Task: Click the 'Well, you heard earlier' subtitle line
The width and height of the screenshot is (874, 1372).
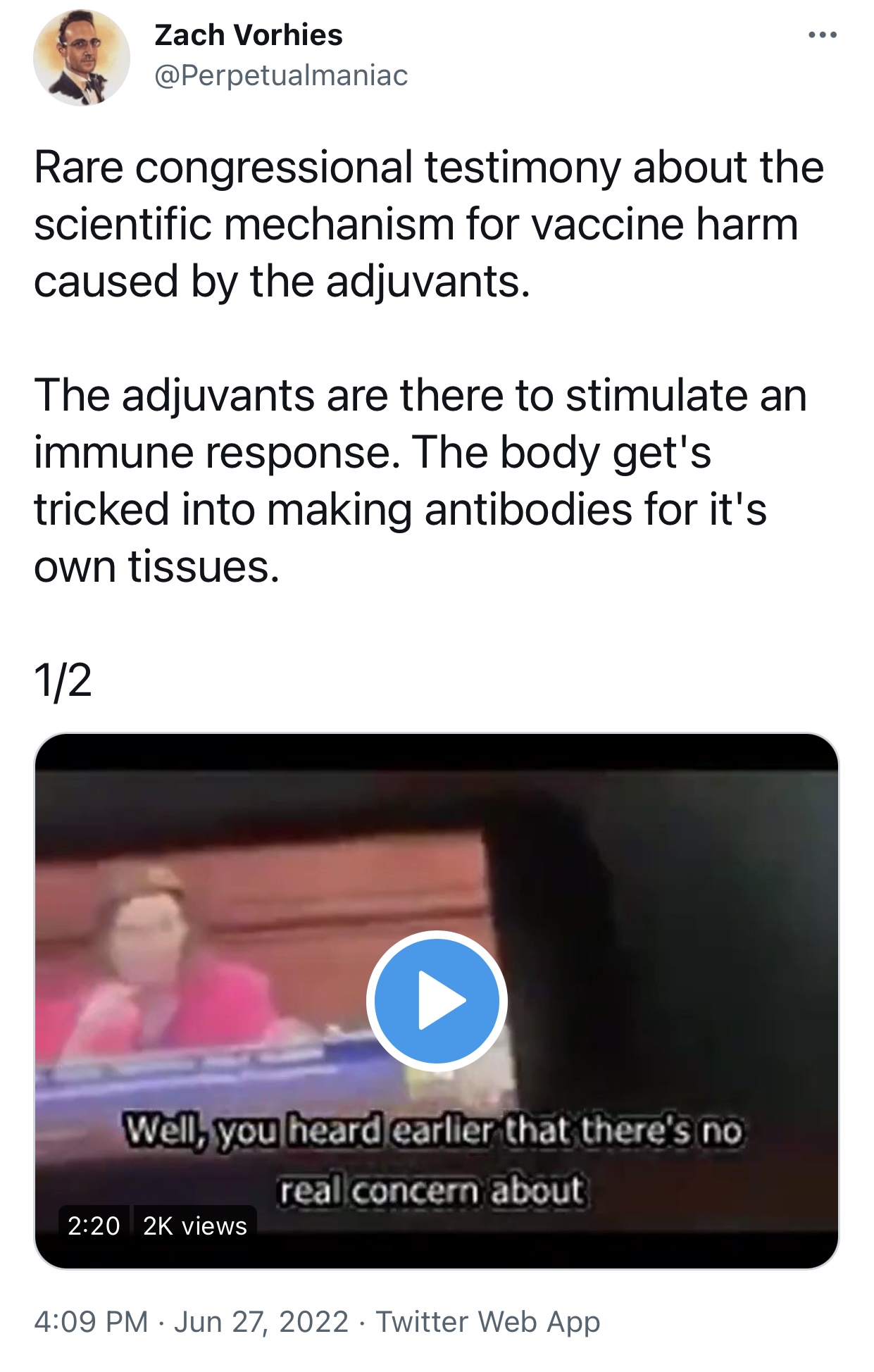Action: [434, 1130]
